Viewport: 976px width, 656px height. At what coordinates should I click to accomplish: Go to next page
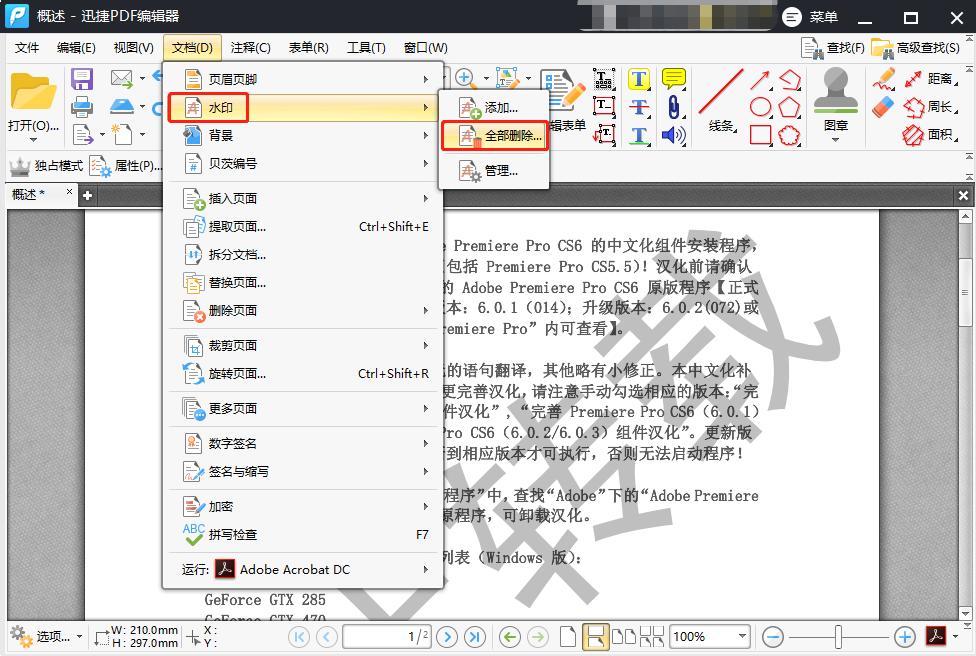[447, 637]
